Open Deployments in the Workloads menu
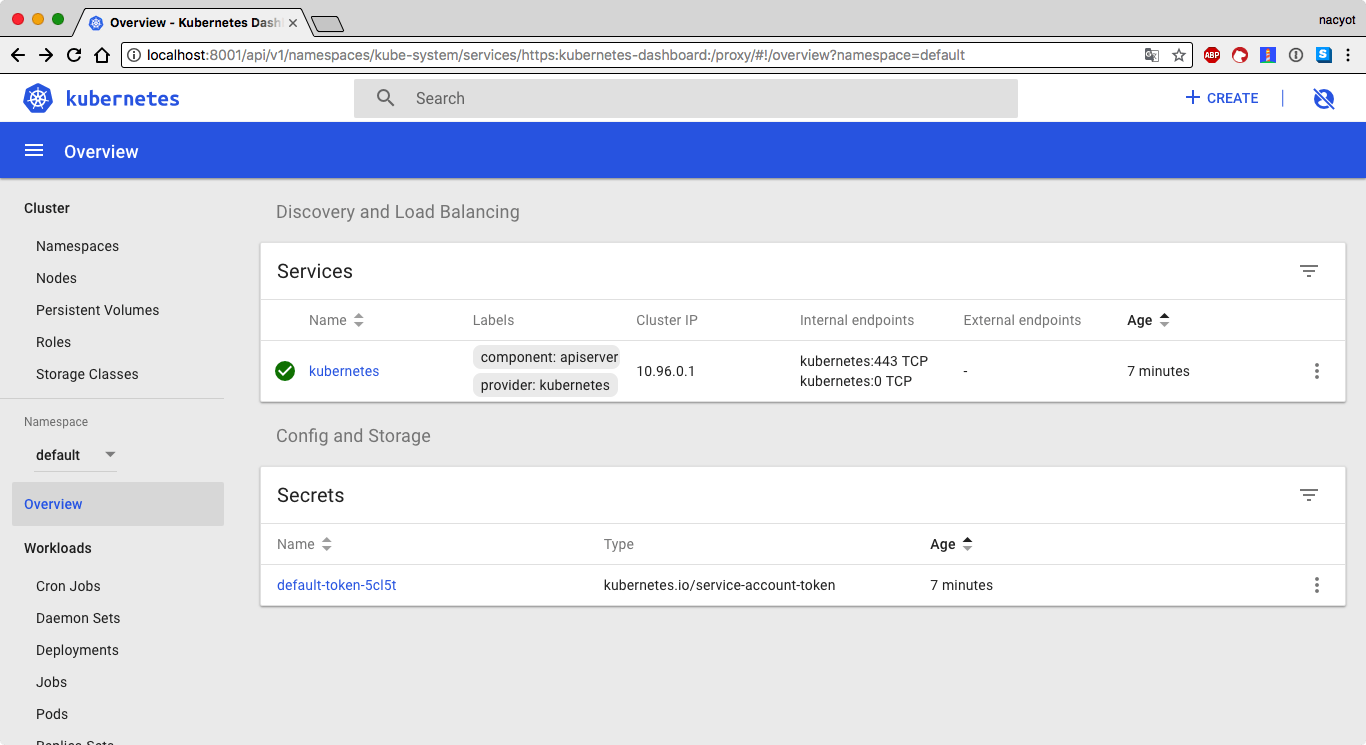 pos(77,650)
